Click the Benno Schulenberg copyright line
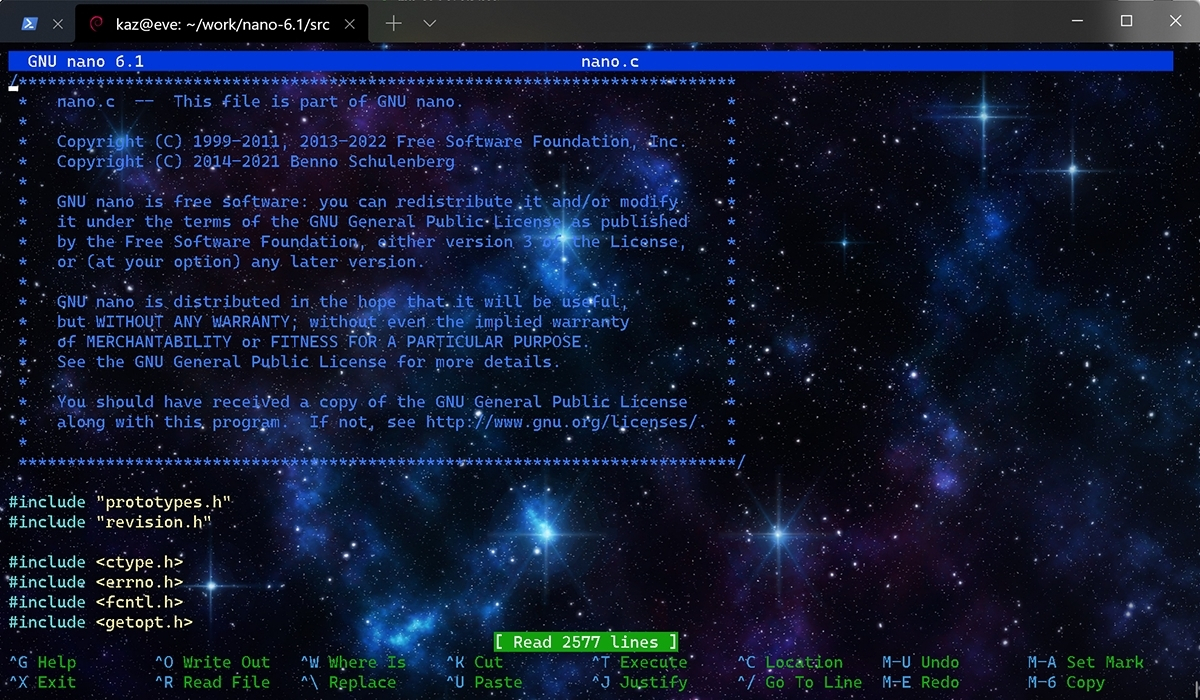Screen dimensions: 1200x700 (x=256, y=162)
